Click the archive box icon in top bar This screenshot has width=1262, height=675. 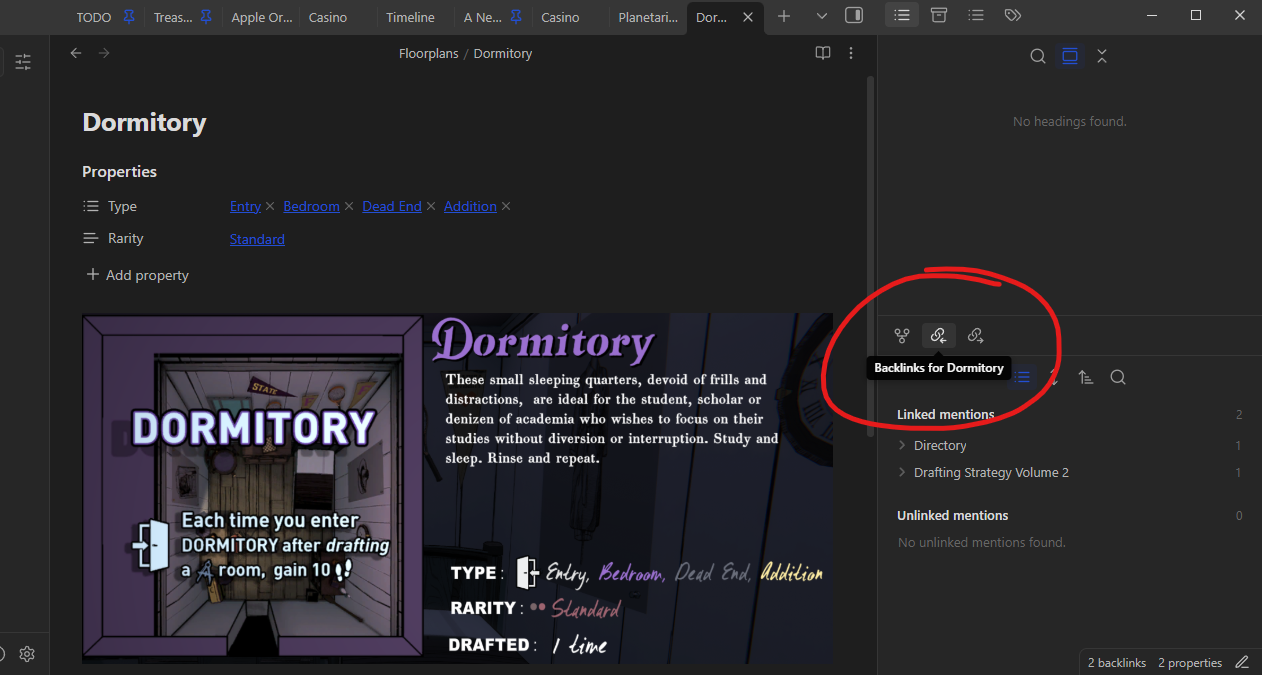pos(938,15)
